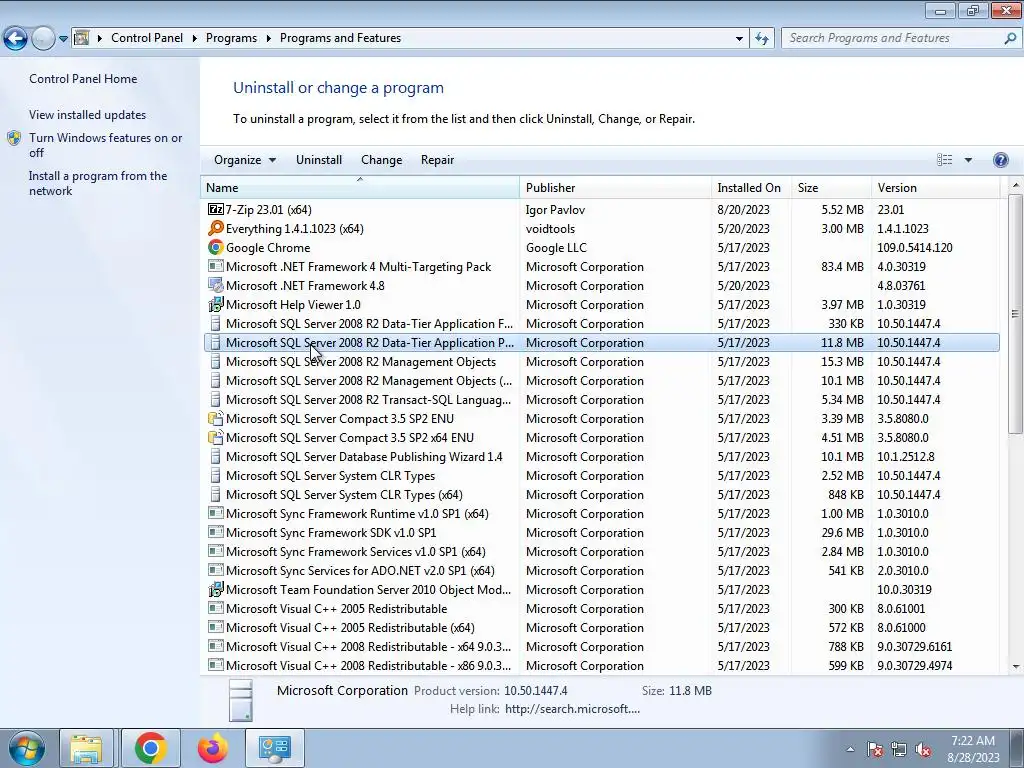This screenshot has height=768, width=1024.
Task: Click the Action Center flag tray icon
Action: 874,750
